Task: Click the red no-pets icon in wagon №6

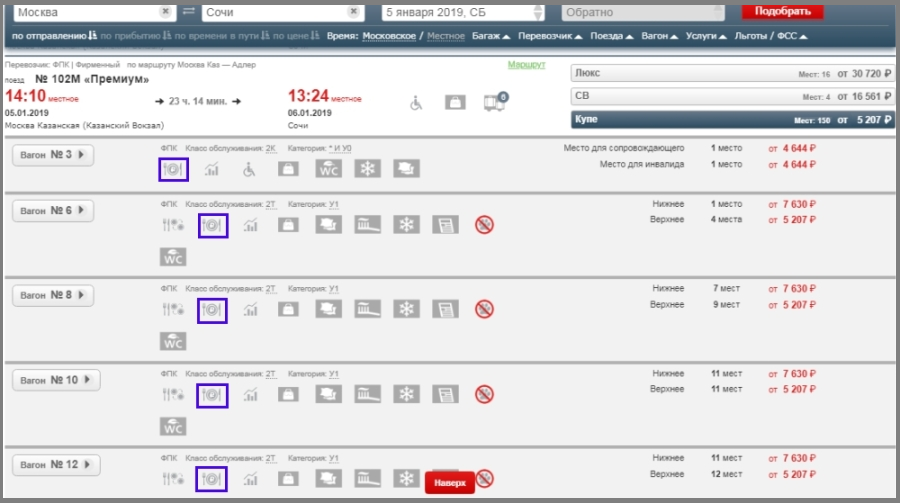Action: (x=484, y=225)
